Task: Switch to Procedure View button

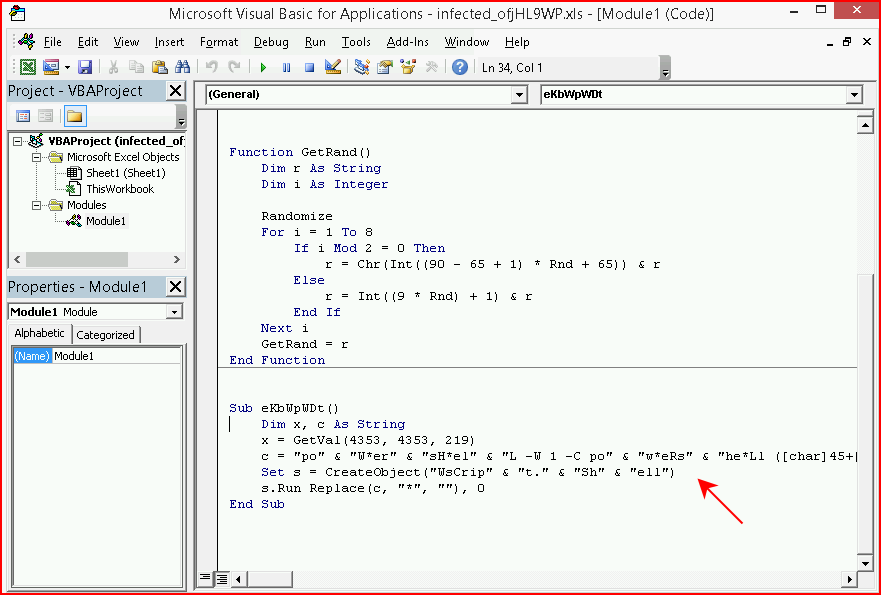Action: pyautogui.click(x=205, y=578)
